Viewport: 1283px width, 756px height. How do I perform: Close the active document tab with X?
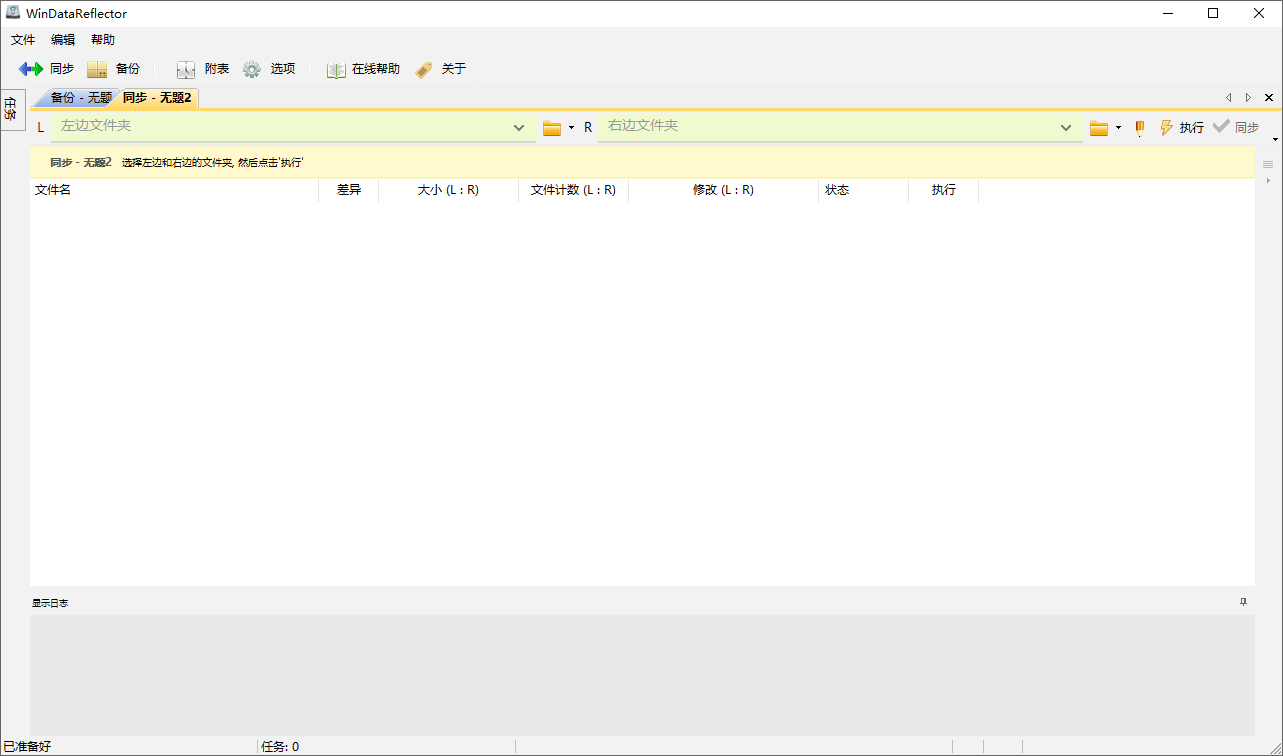(1269, 97)
